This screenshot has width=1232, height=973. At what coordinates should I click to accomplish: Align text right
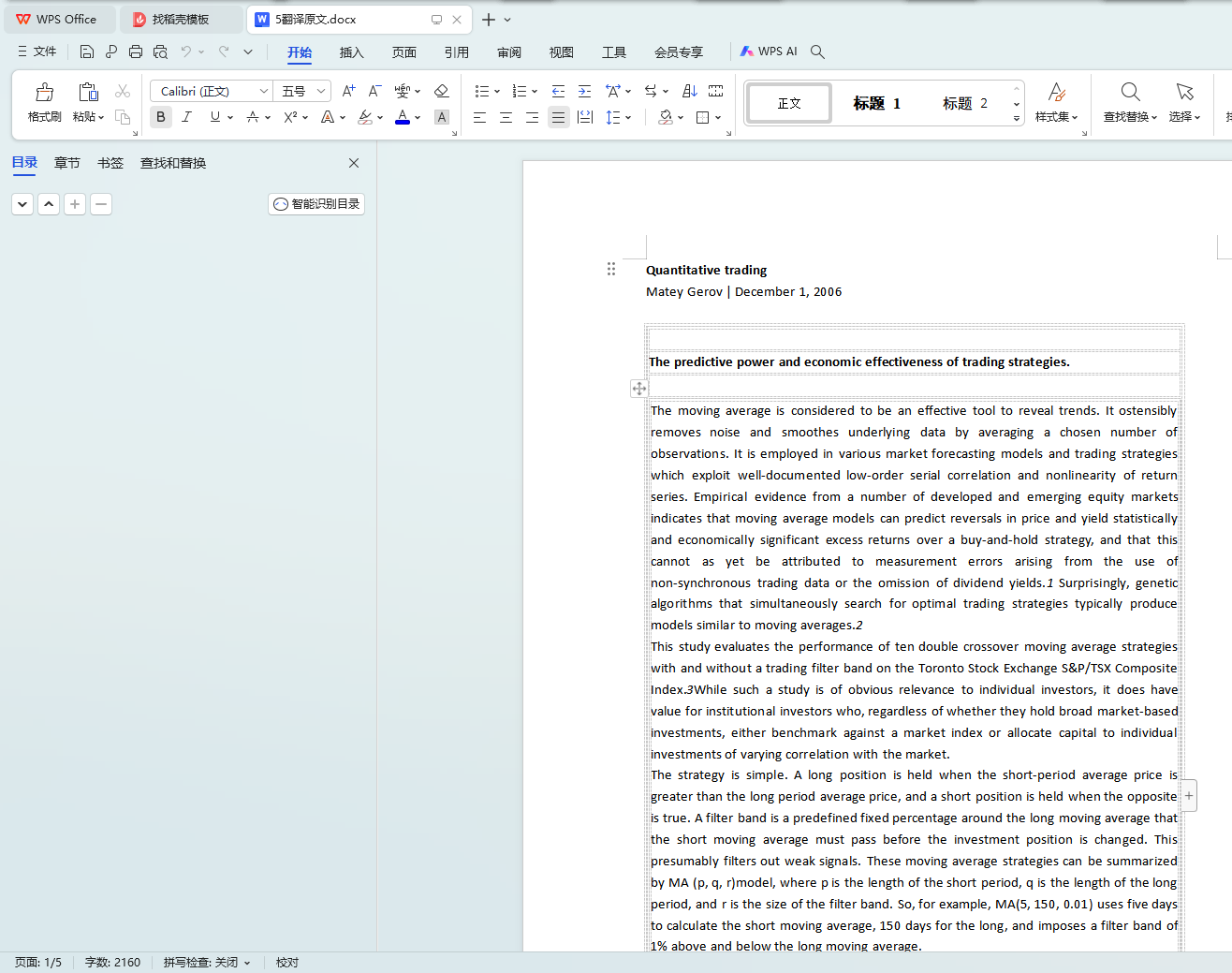[532, 117]
